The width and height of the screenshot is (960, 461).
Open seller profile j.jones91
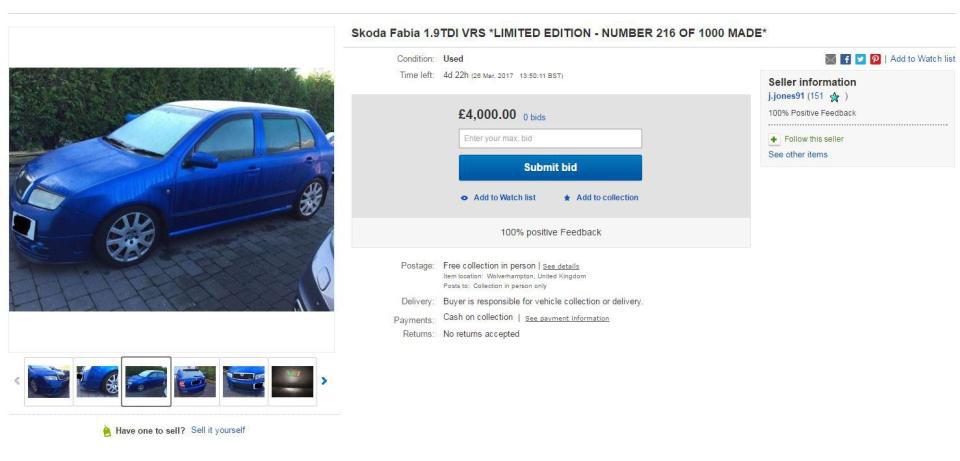pos(786,96)
